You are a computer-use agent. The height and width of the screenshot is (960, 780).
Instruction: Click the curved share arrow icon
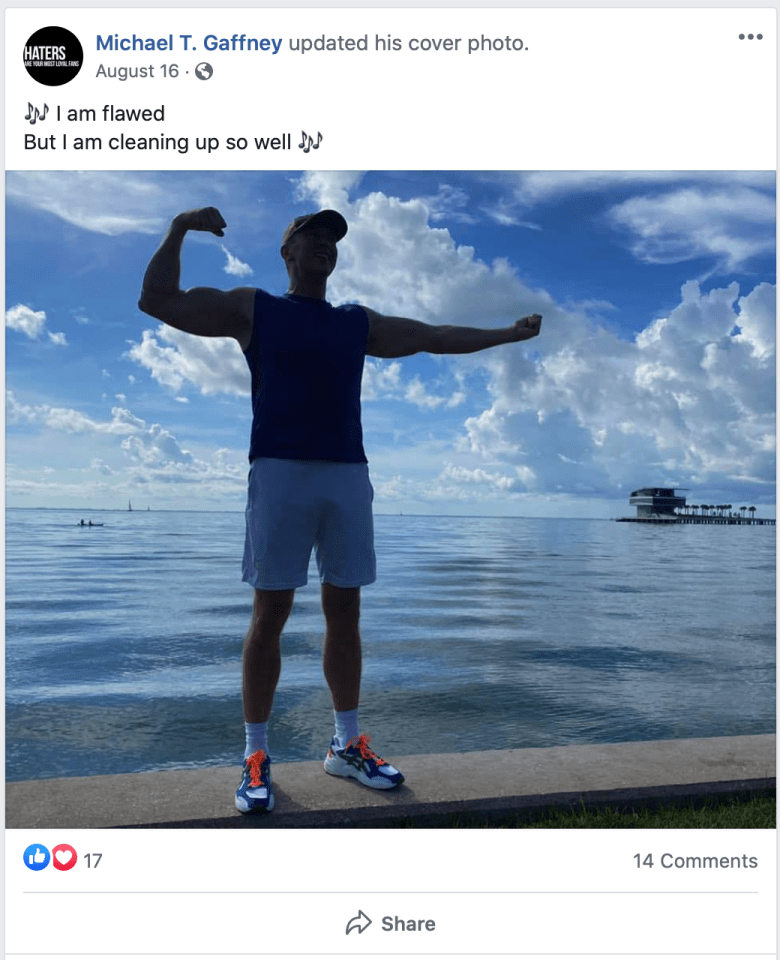(x=359, y=923)
